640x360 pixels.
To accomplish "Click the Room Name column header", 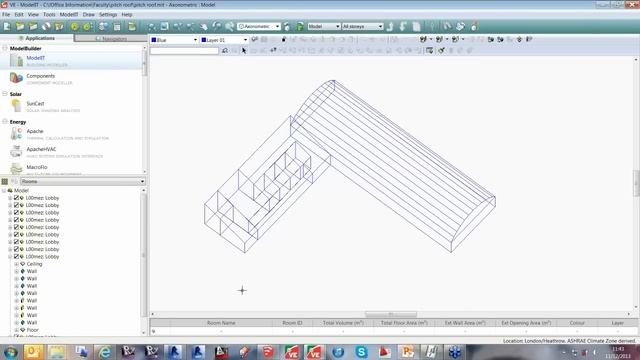I will coord(221,323).
